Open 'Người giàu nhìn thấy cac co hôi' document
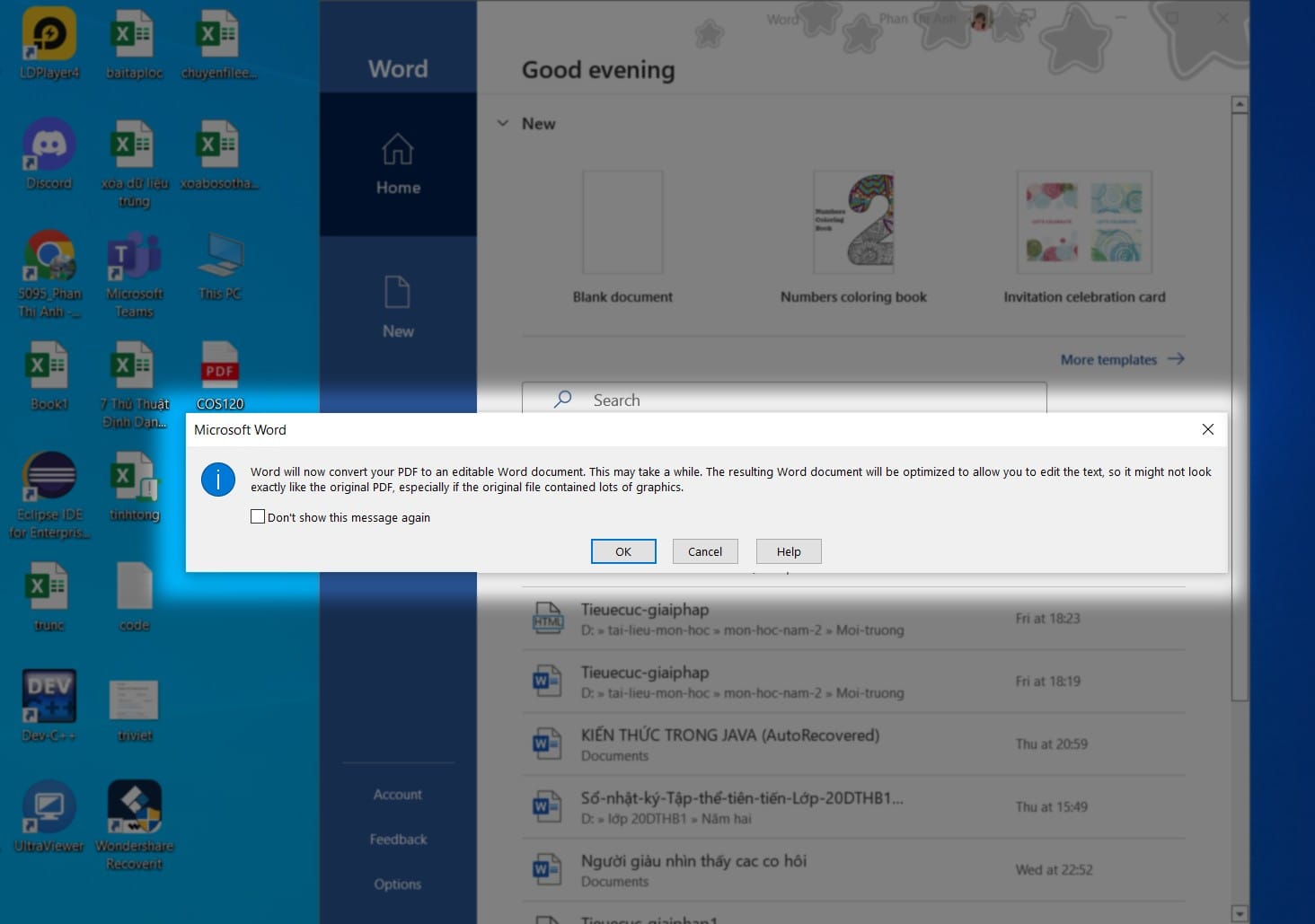The height and width of the screenshot is (924, 1315). coord(853,870)
